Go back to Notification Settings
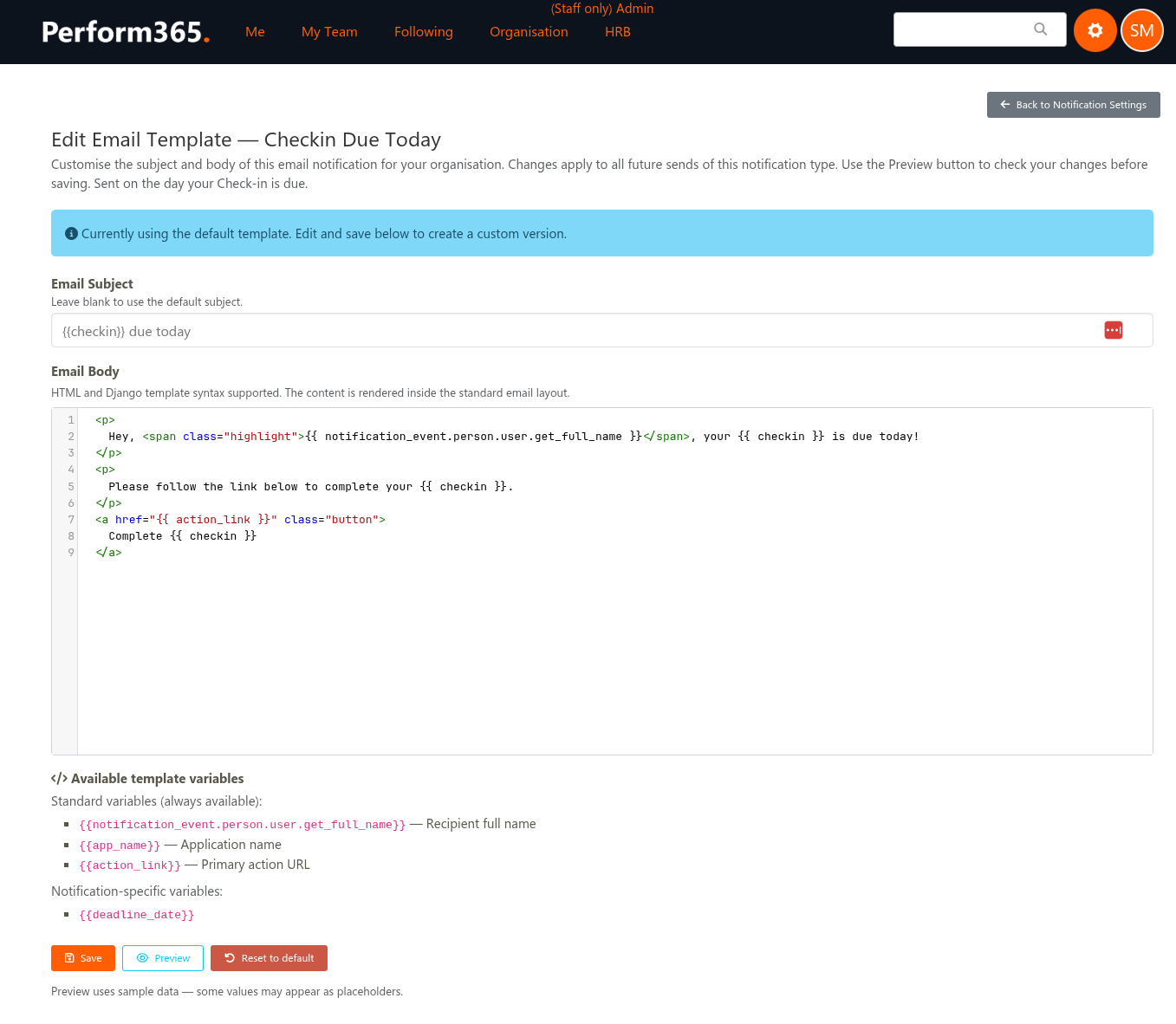The width and height of the screenshot is (1176, 1024). [1074, 105]
